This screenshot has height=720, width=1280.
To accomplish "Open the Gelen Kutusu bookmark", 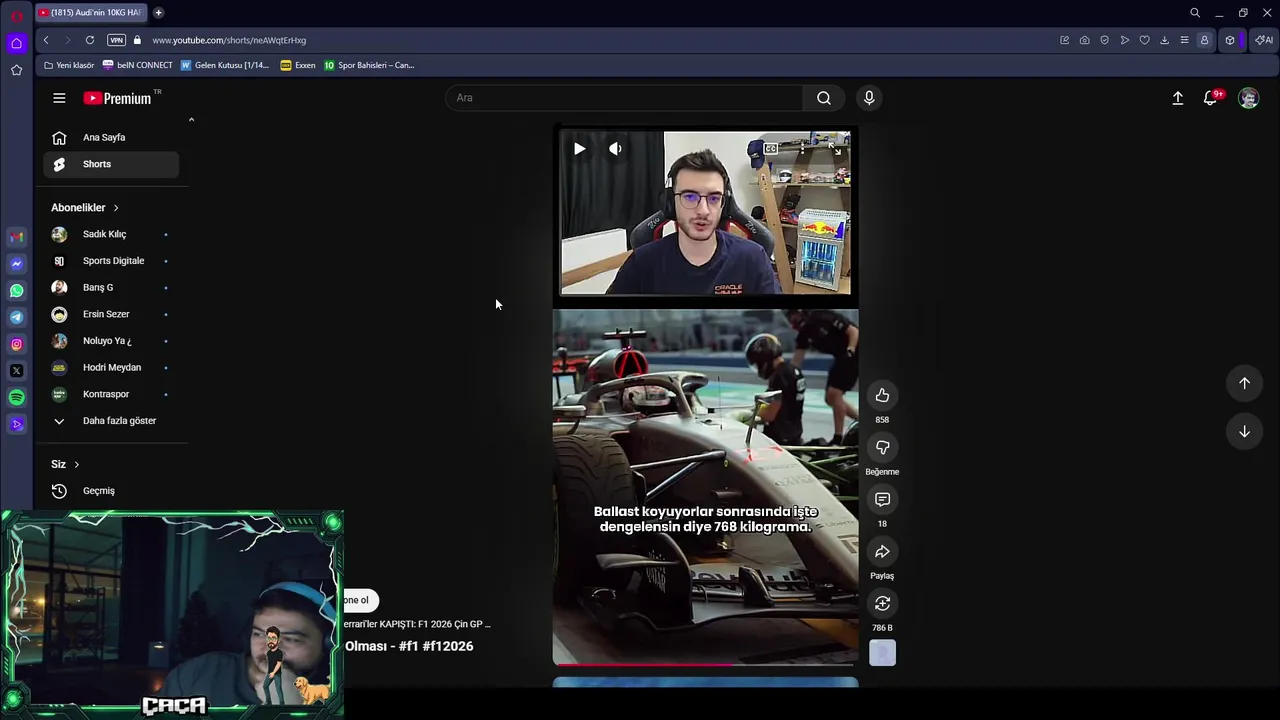I will tap(225, 65).
